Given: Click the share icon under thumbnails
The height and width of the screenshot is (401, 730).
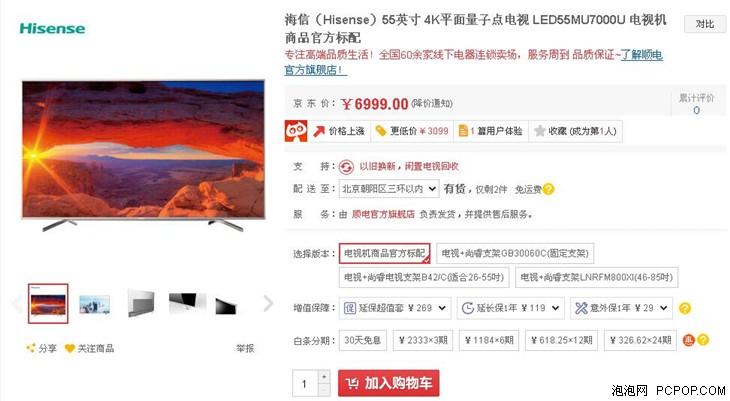Looking at the screenshot, I should pyautogui.click(x=31, y=348).
